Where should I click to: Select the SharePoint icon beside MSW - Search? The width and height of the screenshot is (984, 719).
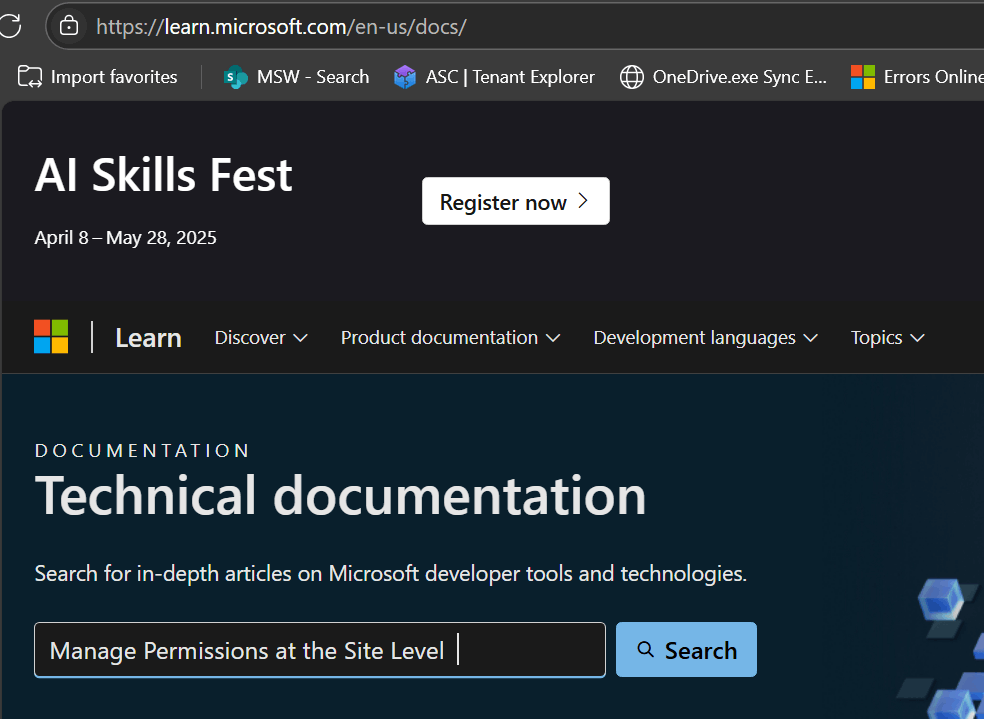coord(235,77)
